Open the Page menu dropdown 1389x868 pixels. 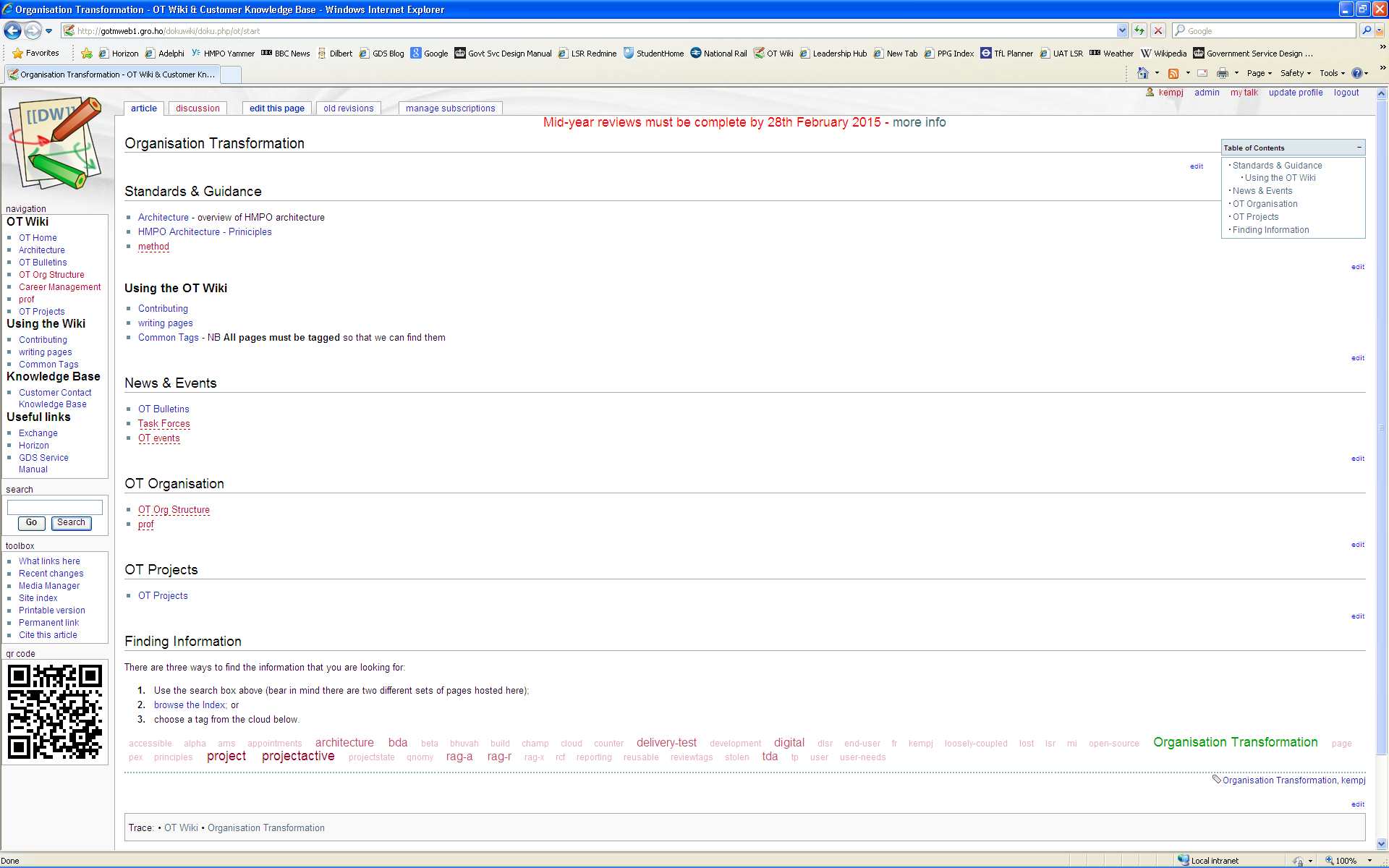click(1260, 73)
